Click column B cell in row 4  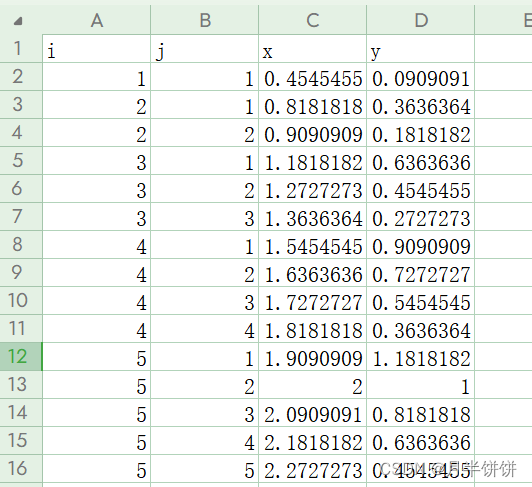205,133
